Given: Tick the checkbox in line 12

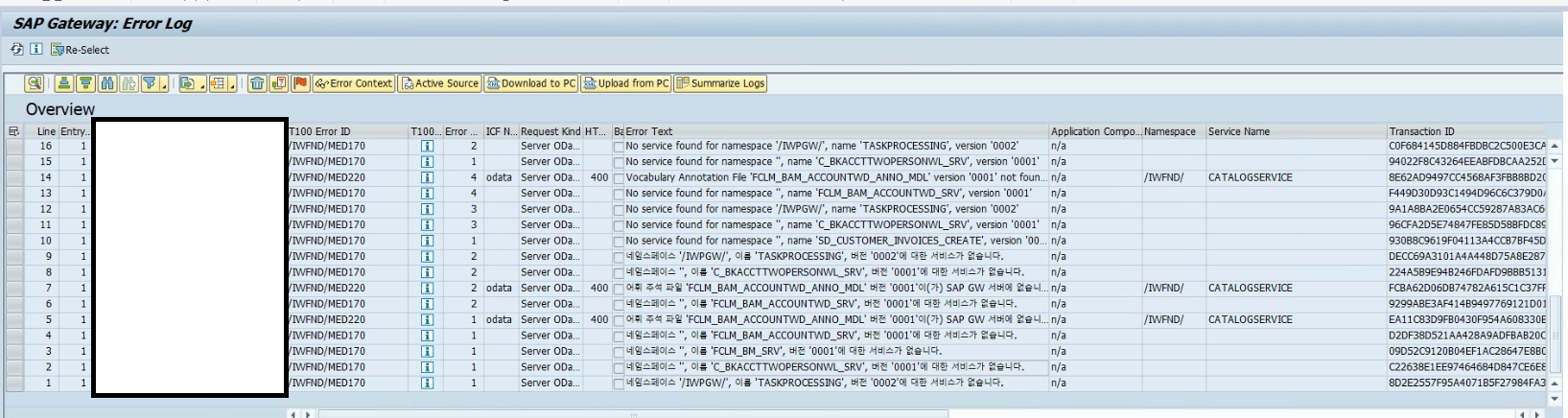Looking at the screenshot, I should click(619, 210).
